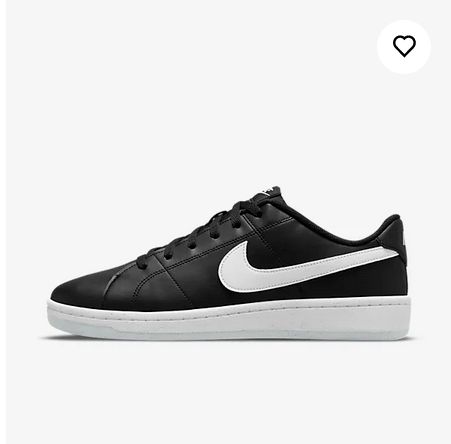This screenshot has height=444, width=451.
Task: Add shoe to favorites with heart icon
Action: [x=404, y=46]
